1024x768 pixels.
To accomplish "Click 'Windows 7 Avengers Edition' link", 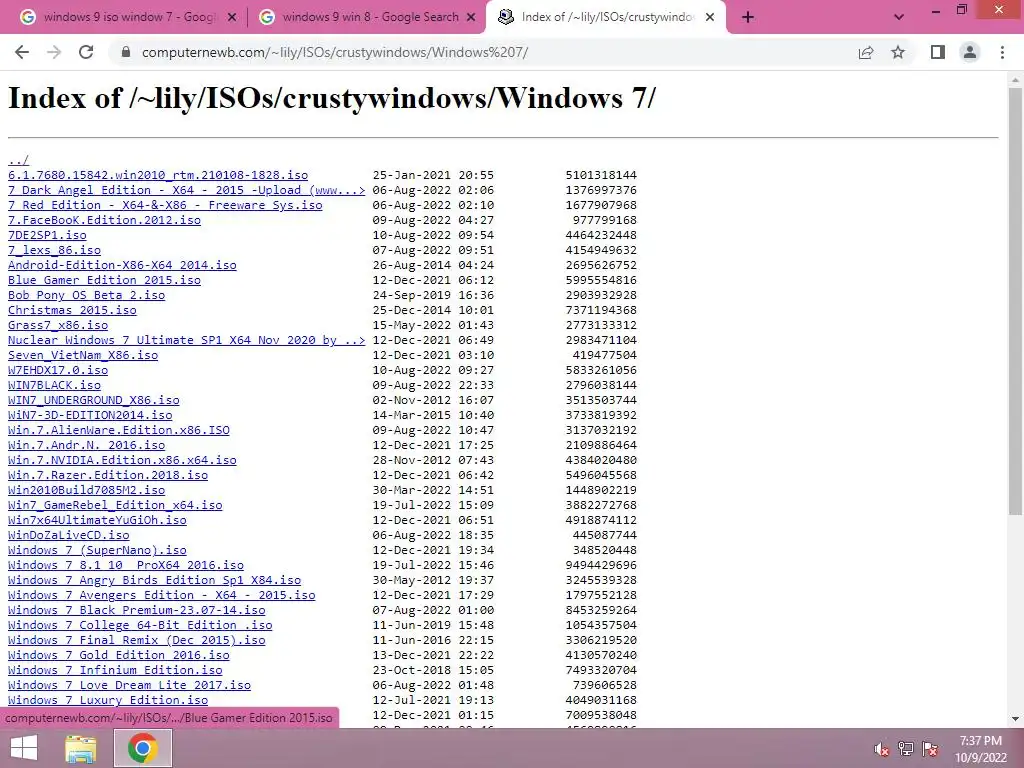I will click(x=162, y=596).
